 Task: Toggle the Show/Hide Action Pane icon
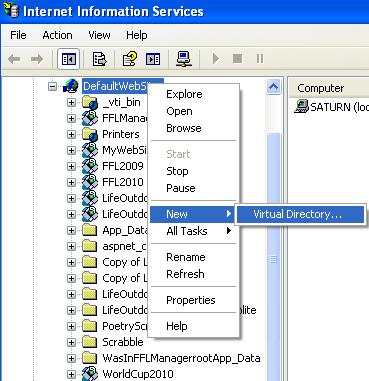153,59
